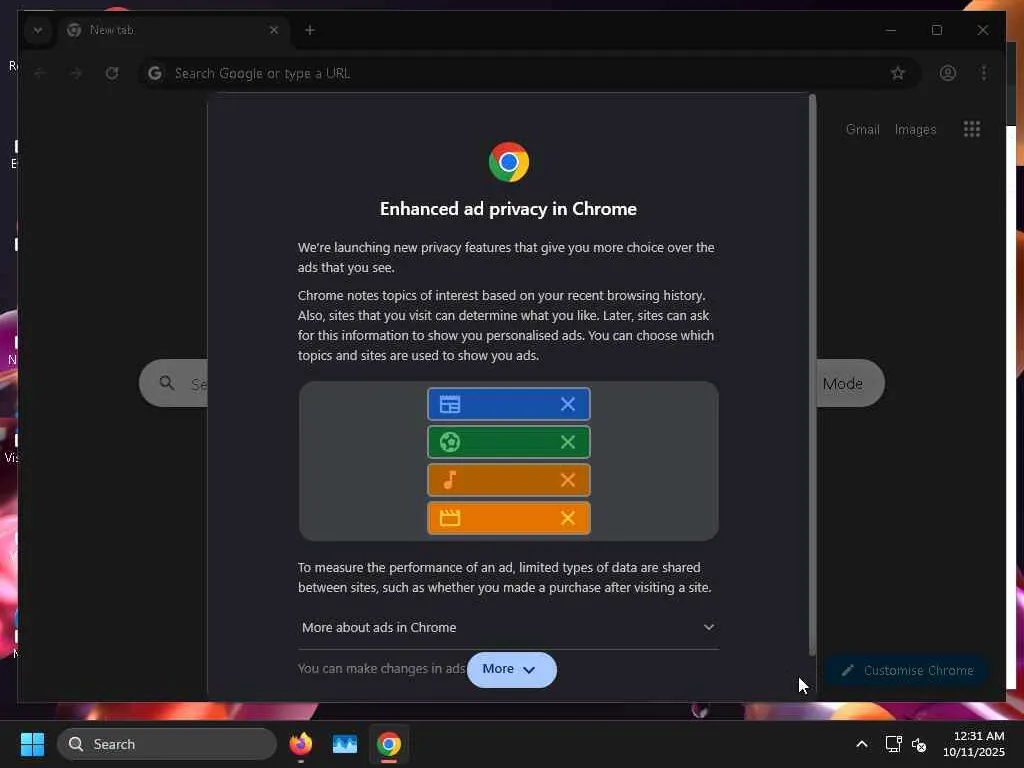Open the Chrome three-dot menu
This screenshot has width=1024, height=768.
point(984,73)
